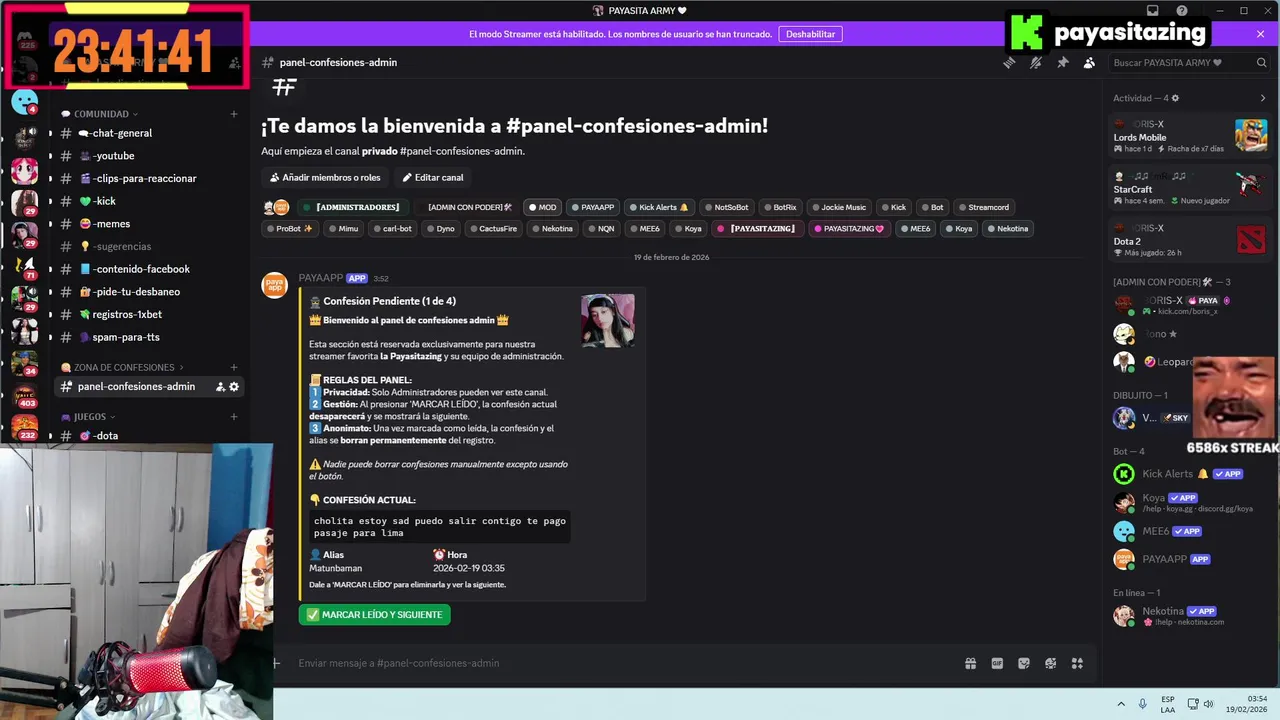
Task: Toggle the member list icon
Action: pyautogui.click(x=1089, y=62)
